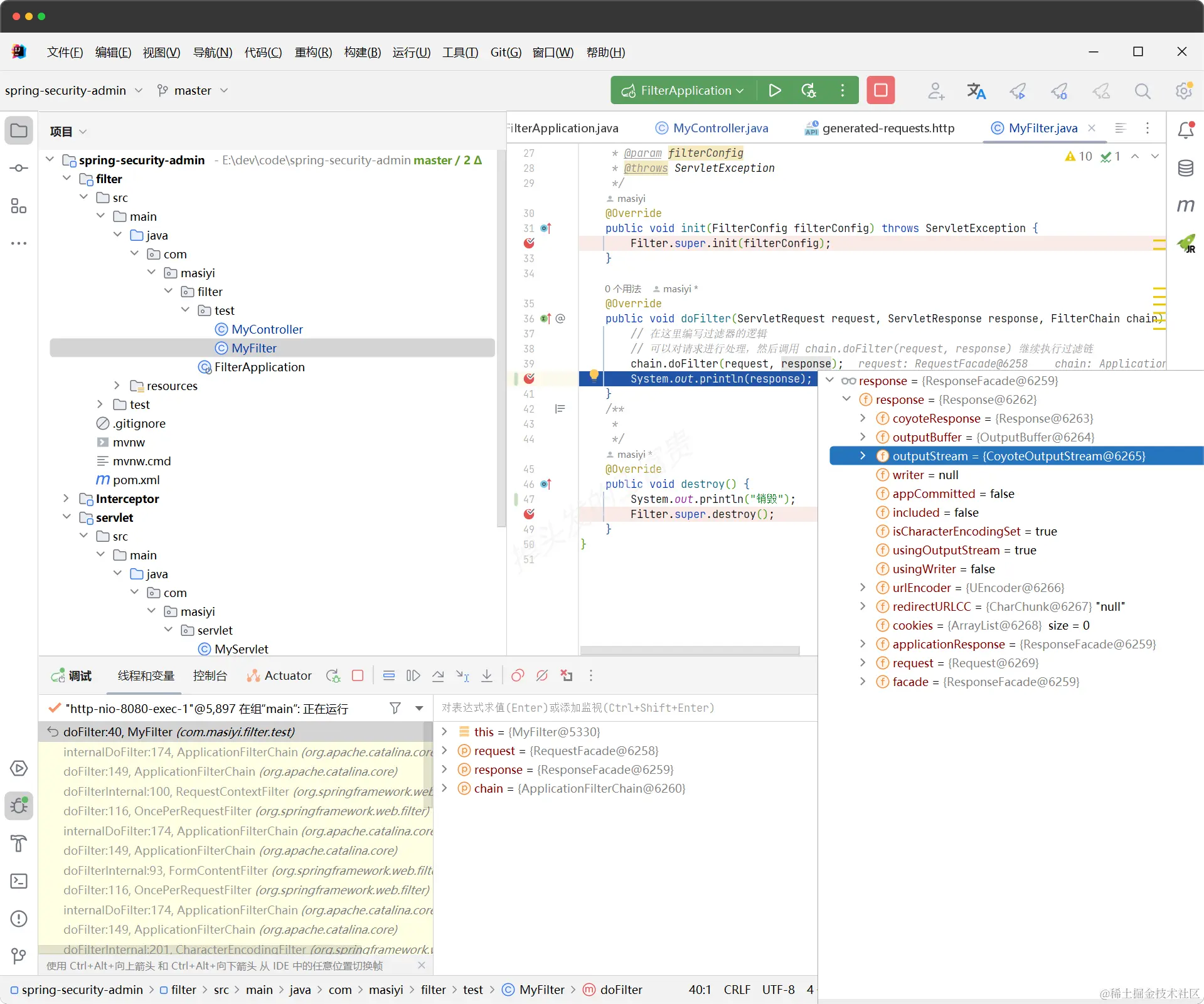This screenshot has height=1004, width=1204.
Task: Open the Maven tool window icon
Action: pos(1186,205)
